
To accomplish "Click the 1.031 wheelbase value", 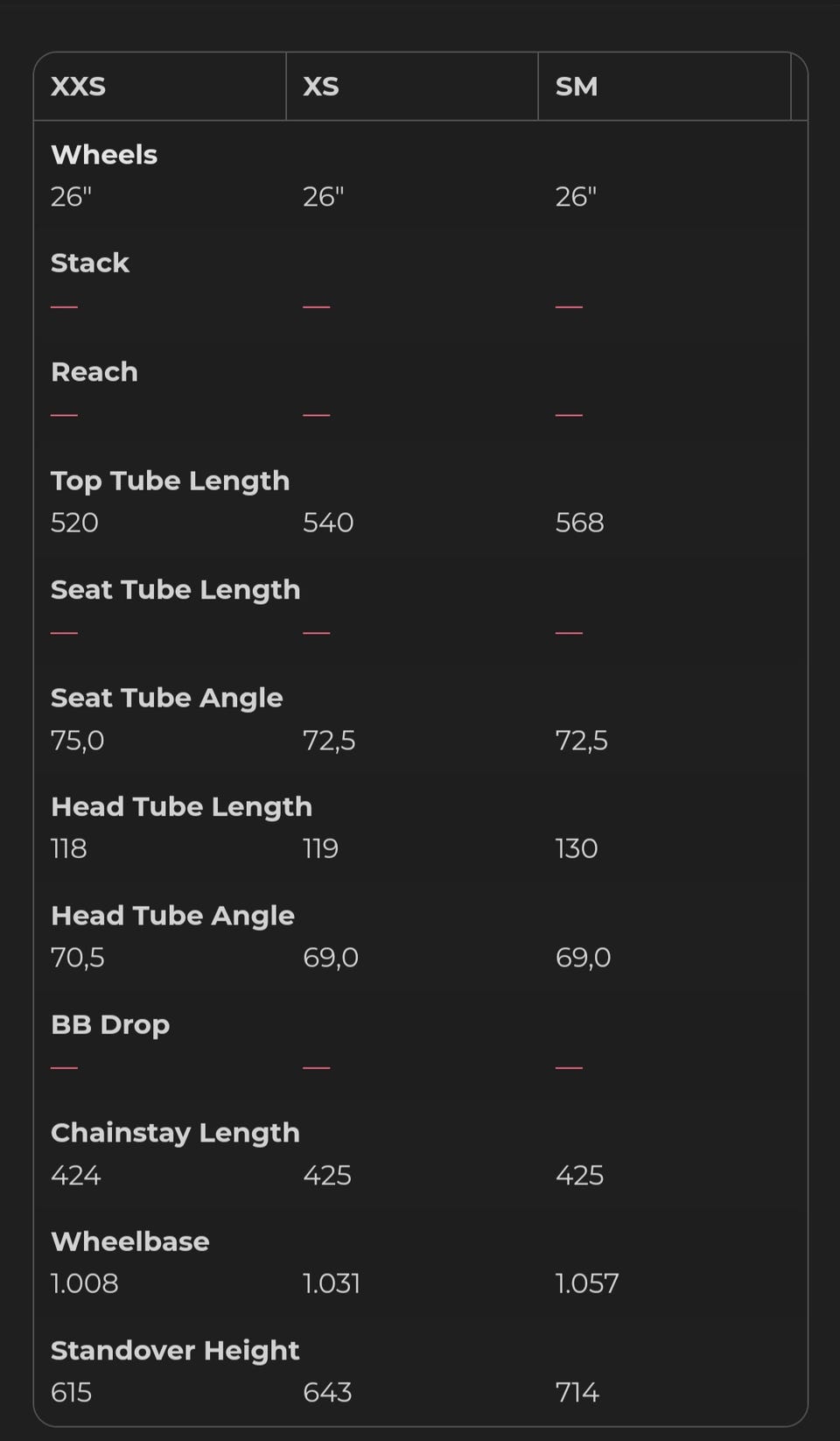I will [331, 1283].
